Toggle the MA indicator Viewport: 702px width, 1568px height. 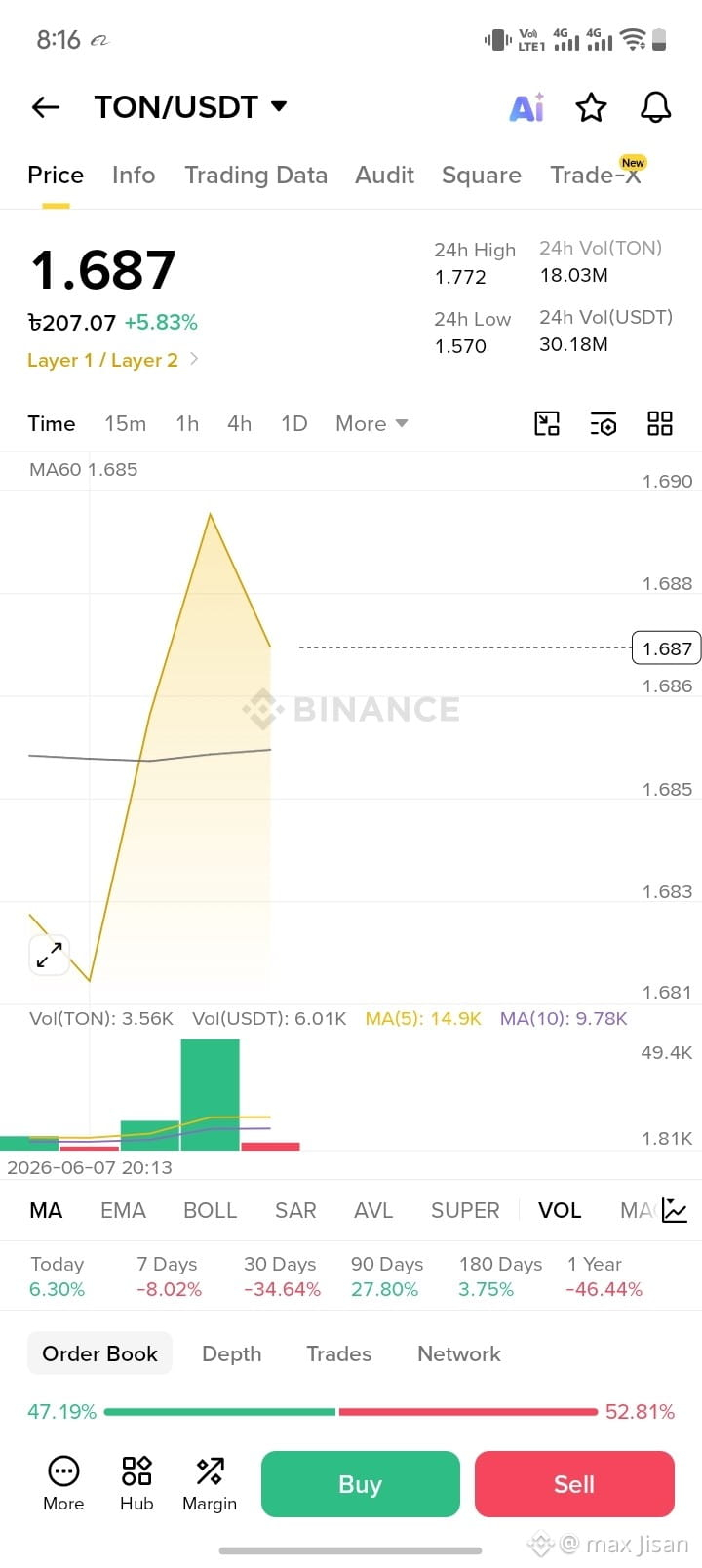46,1210
